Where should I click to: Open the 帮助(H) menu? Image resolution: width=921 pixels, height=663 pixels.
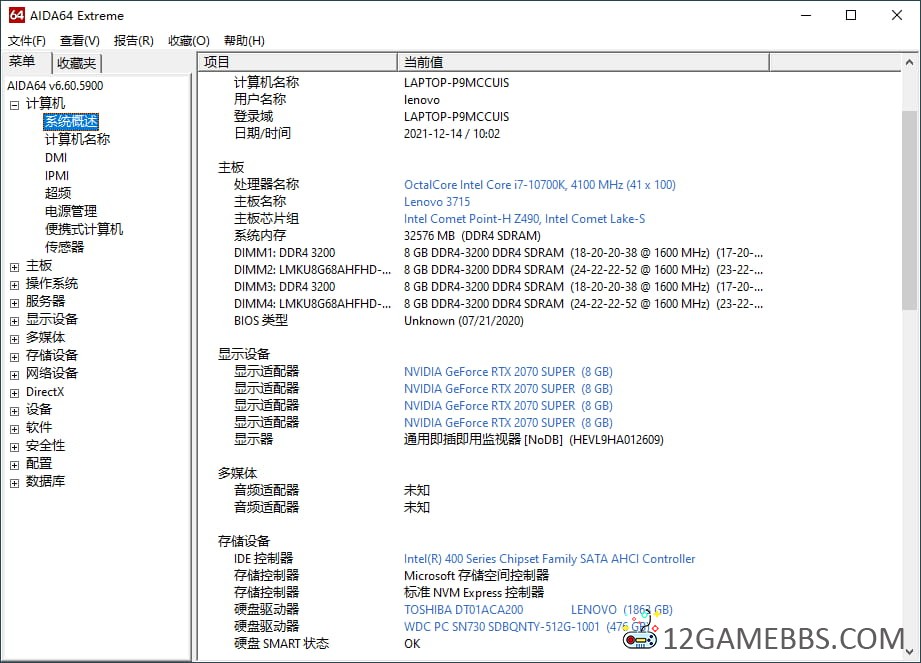pyautogui.click(x=244, y=41)
